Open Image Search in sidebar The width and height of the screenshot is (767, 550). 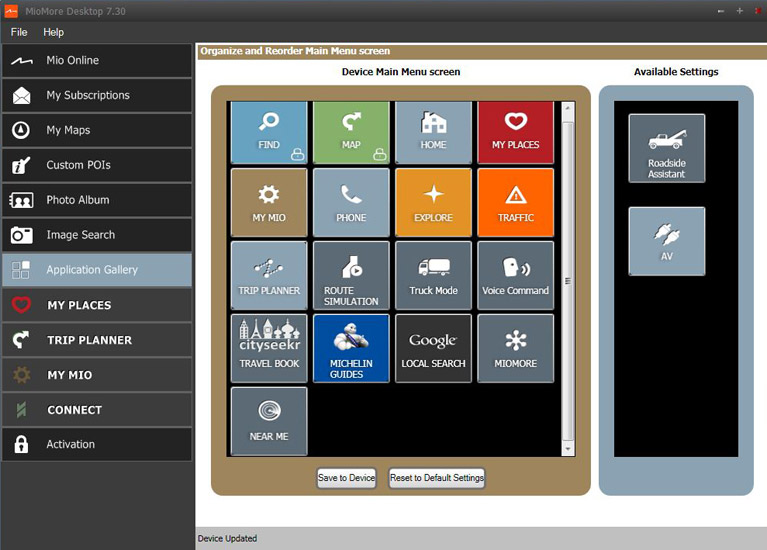pos(97,235)
